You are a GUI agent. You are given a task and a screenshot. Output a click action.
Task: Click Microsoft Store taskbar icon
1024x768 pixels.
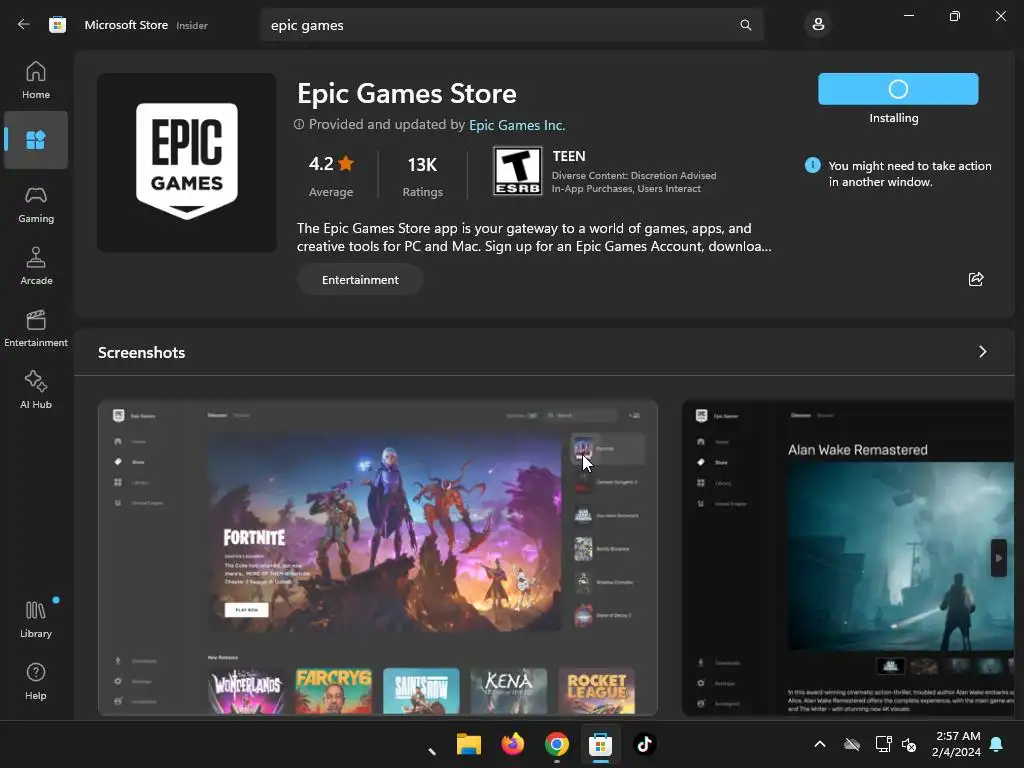pyautogui.click(x=600, y=744)
